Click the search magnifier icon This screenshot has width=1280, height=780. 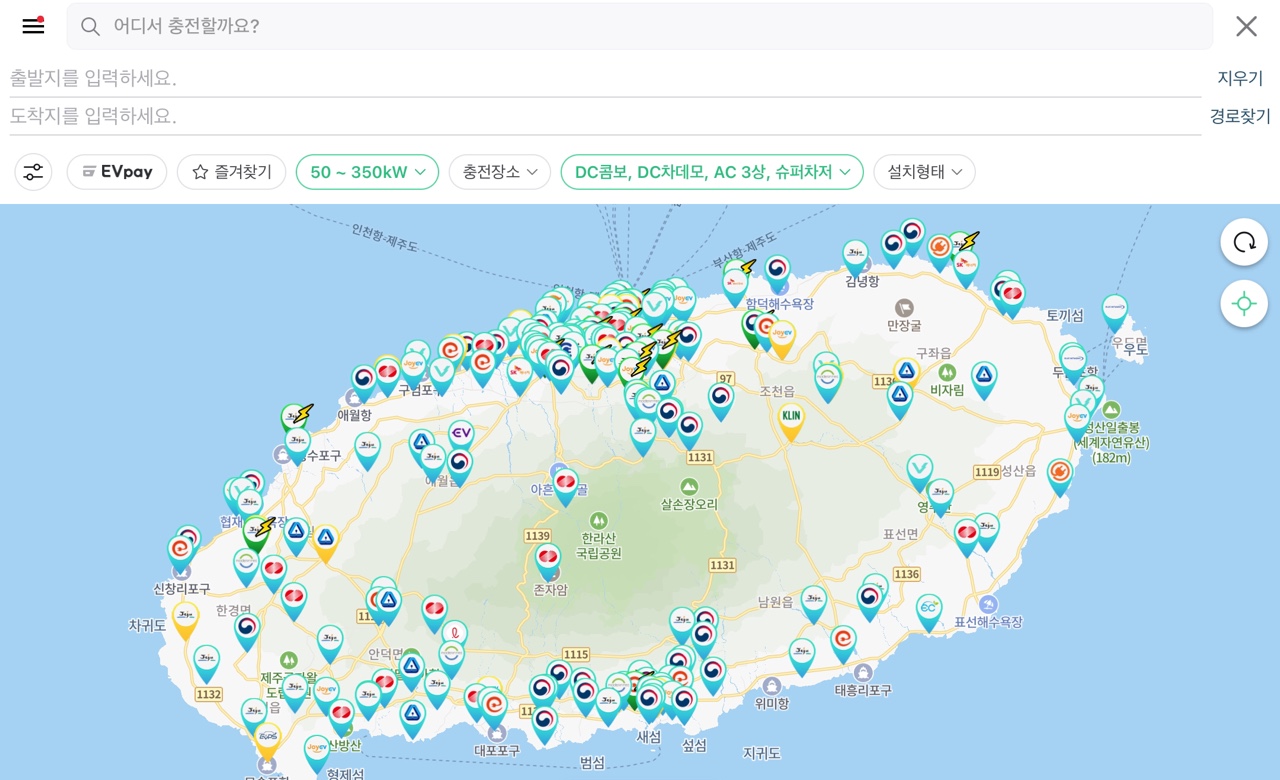pos(90,26)
